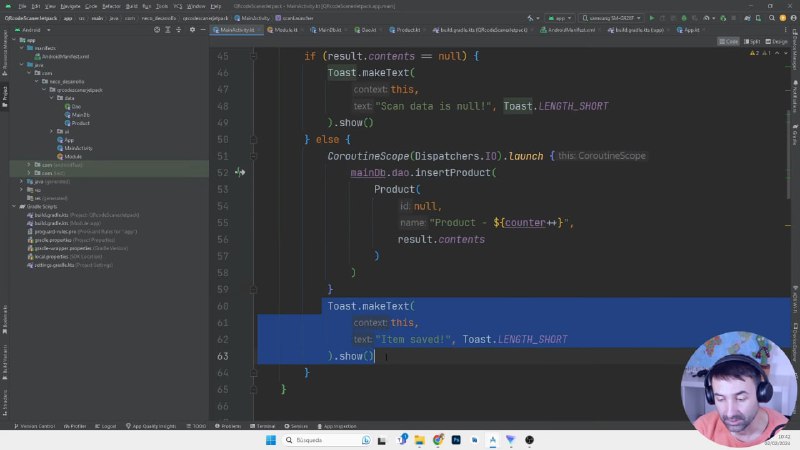Expand the ui package folder
The width and height of the screenshot is (800, 450).
(52, 131)
